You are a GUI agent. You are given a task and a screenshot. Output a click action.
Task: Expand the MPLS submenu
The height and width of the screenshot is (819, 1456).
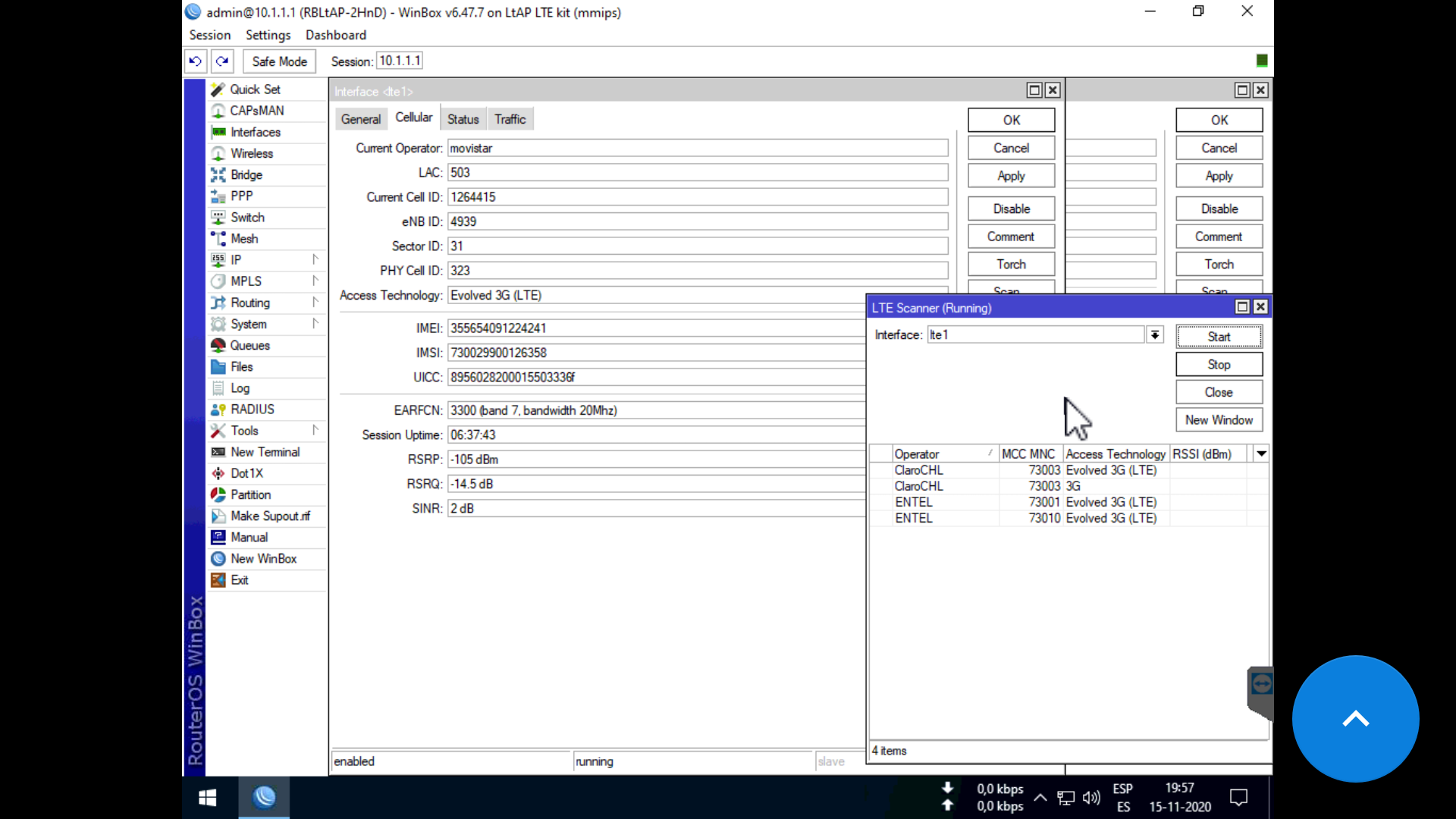pyautogui.click(x=315, y=281)
